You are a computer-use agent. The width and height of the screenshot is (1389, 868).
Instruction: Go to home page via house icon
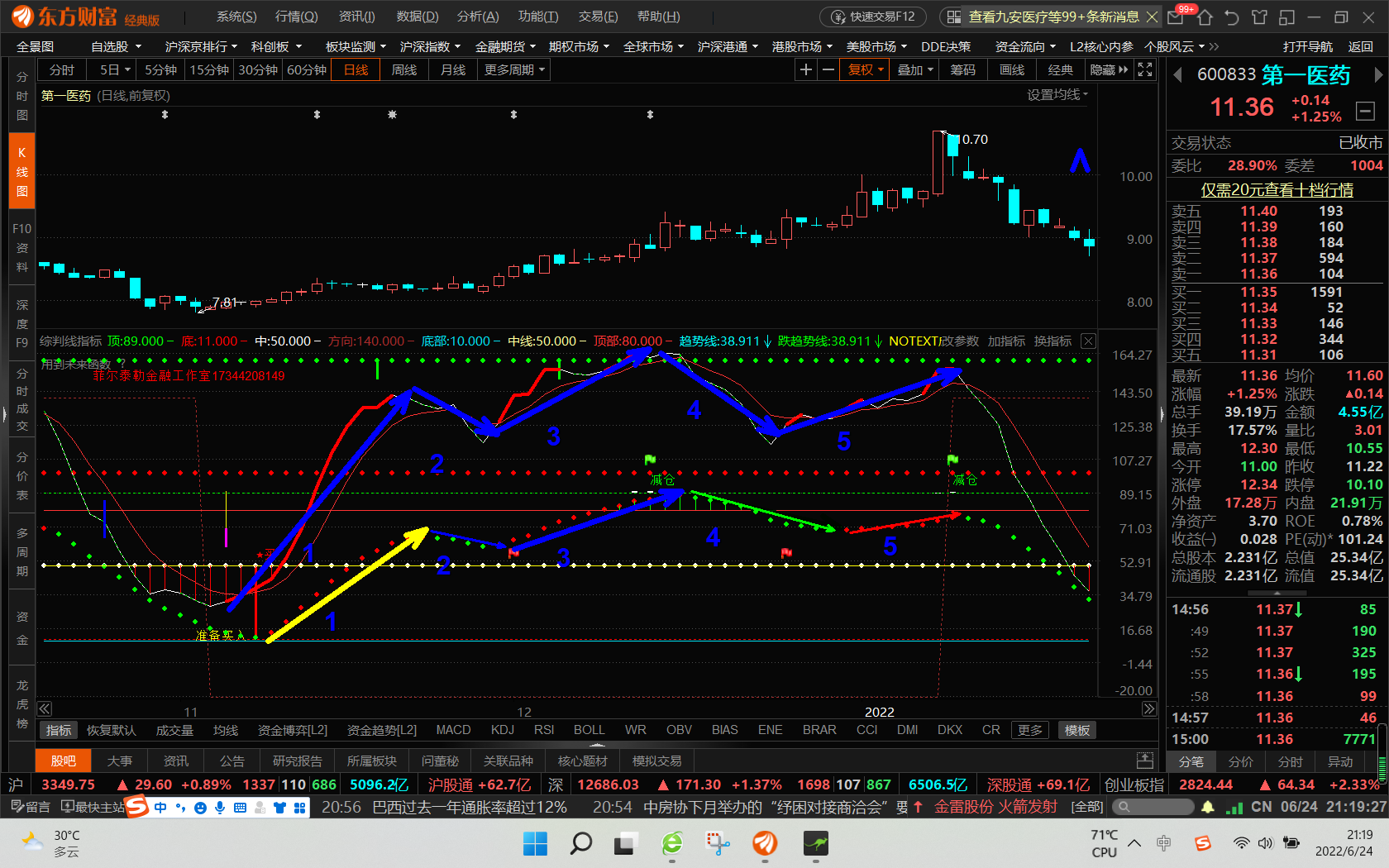(1205, 17)
